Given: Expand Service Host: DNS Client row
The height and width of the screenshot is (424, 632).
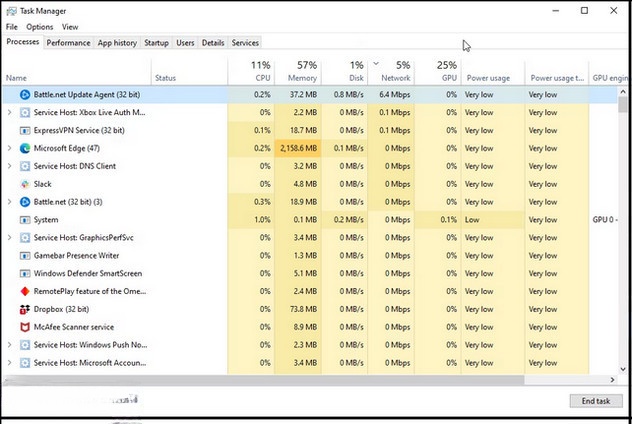Looking at the screenshot, I should [9, 166].
